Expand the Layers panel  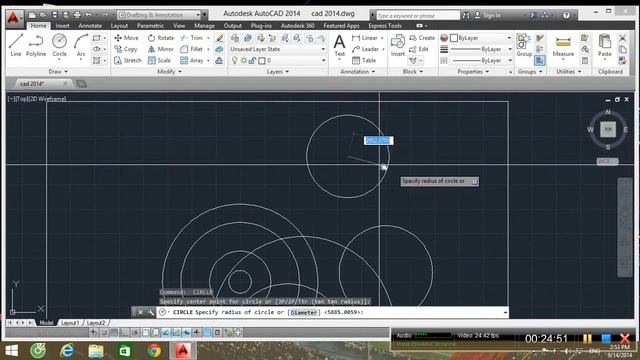coord(278,71)
